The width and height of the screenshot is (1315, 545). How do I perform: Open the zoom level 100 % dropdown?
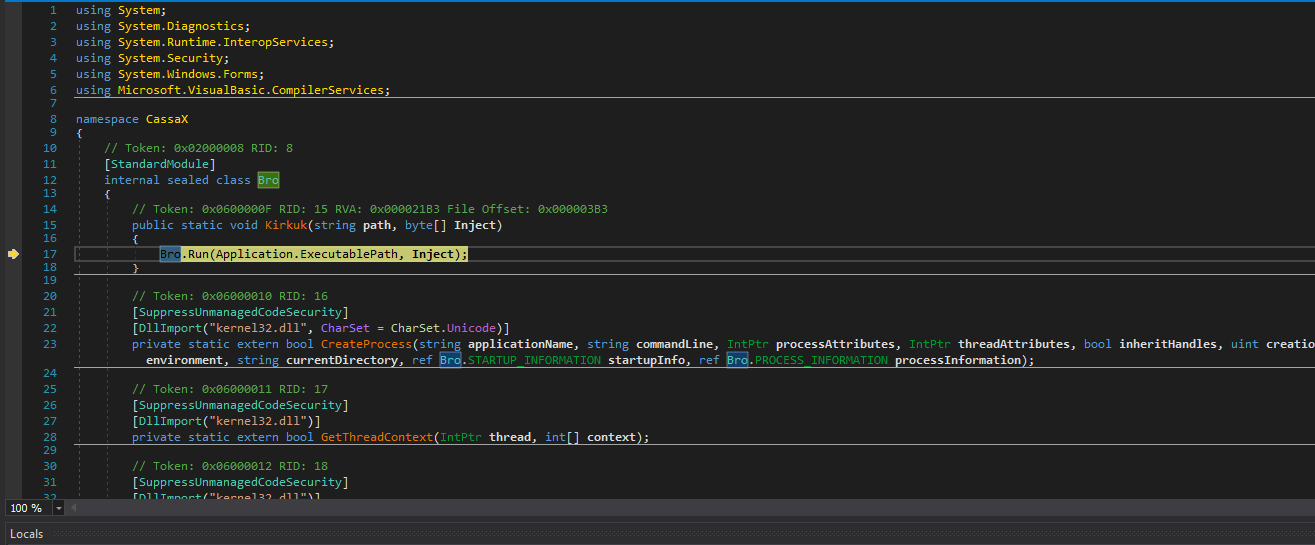pyautogui.click(x=58, y=508)
